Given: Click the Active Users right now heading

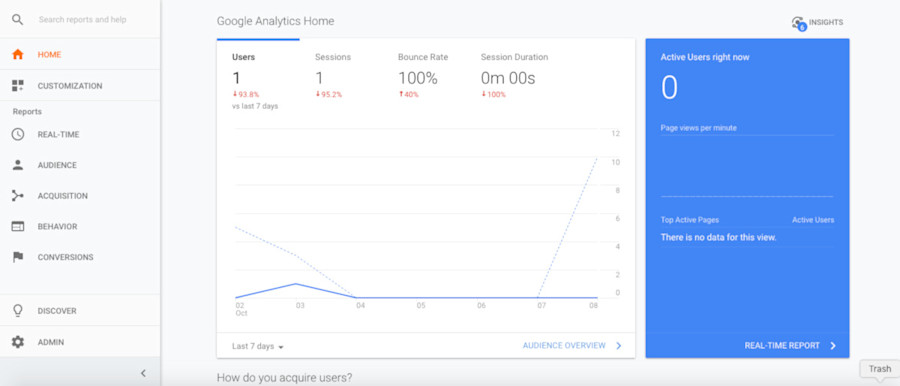Looking at the screenshot, I should pyautogui.click(x=705, y=57).
